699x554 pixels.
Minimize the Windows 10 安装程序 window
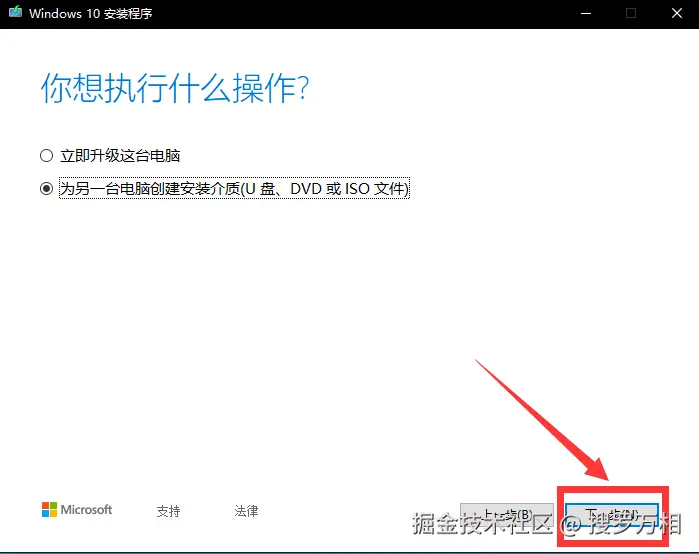tap(586, 13)
